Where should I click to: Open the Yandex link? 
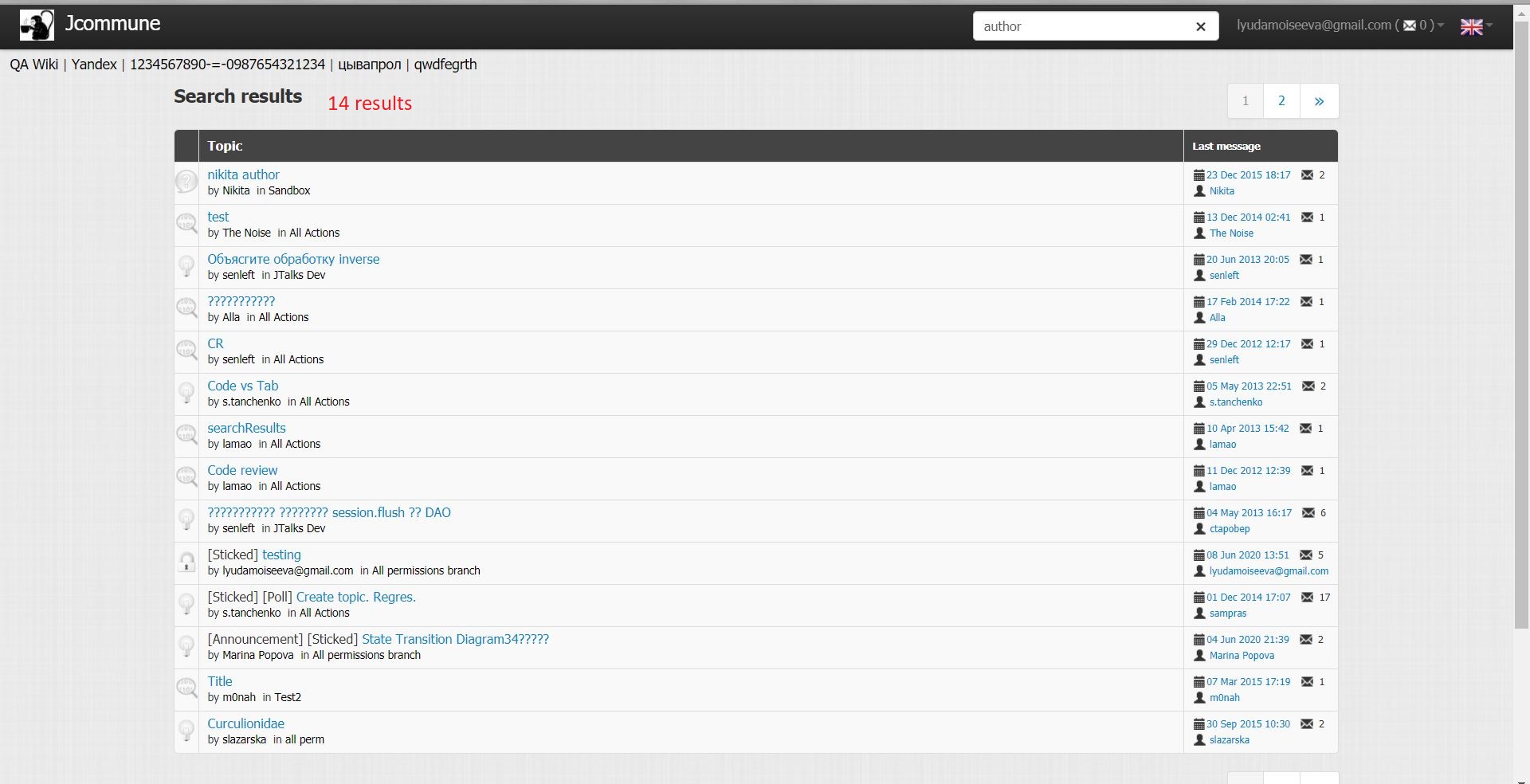[x=94, y=65]
